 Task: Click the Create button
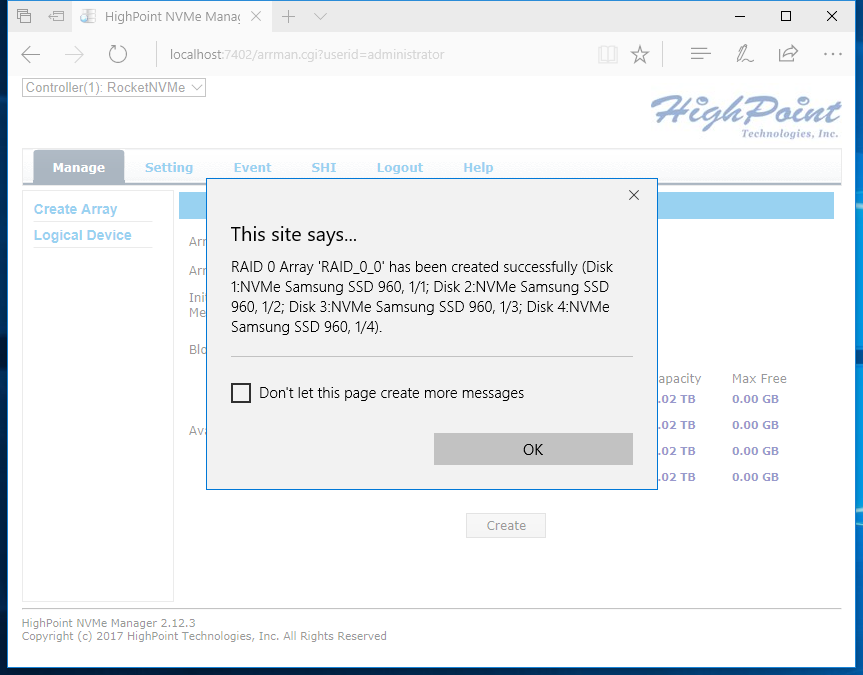tap(506, 525)
